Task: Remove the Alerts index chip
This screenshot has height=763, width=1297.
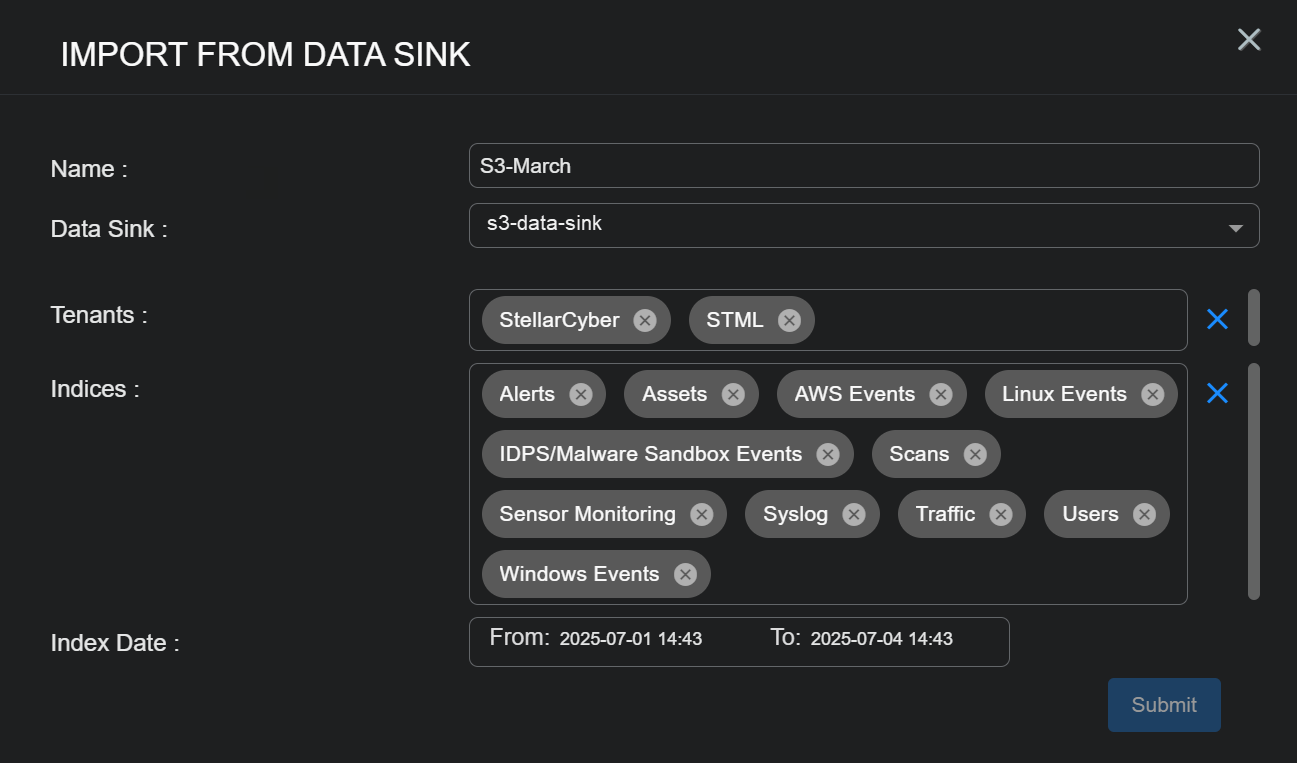Action: 581,394
